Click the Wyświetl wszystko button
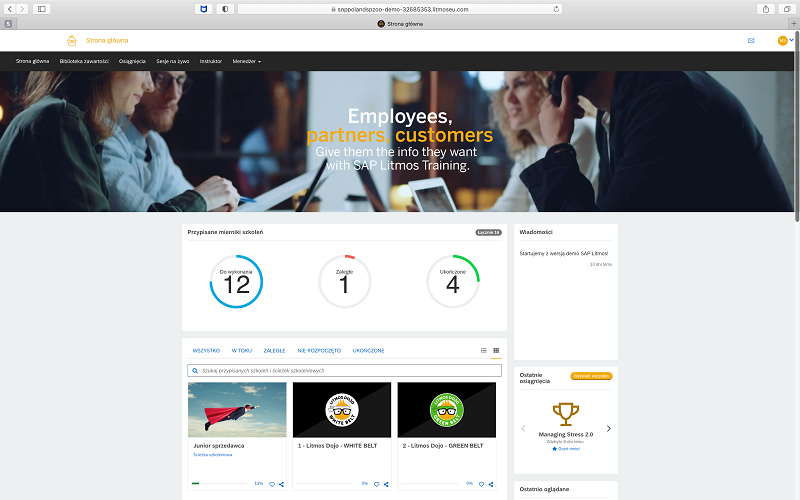This screenshot has width=800, height=500. tap(591, 376)
